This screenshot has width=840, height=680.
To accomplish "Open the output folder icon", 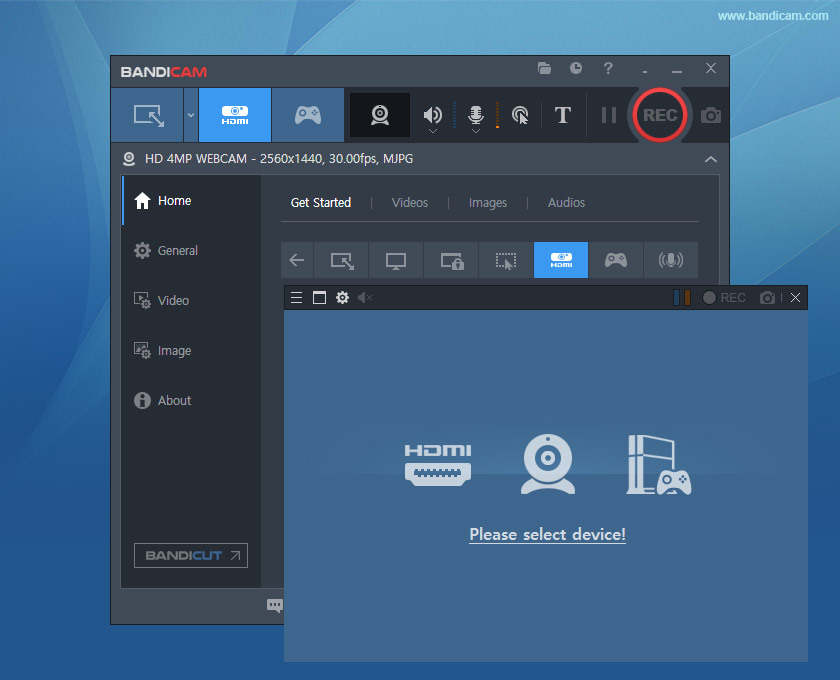I will [x=544, y=69].
